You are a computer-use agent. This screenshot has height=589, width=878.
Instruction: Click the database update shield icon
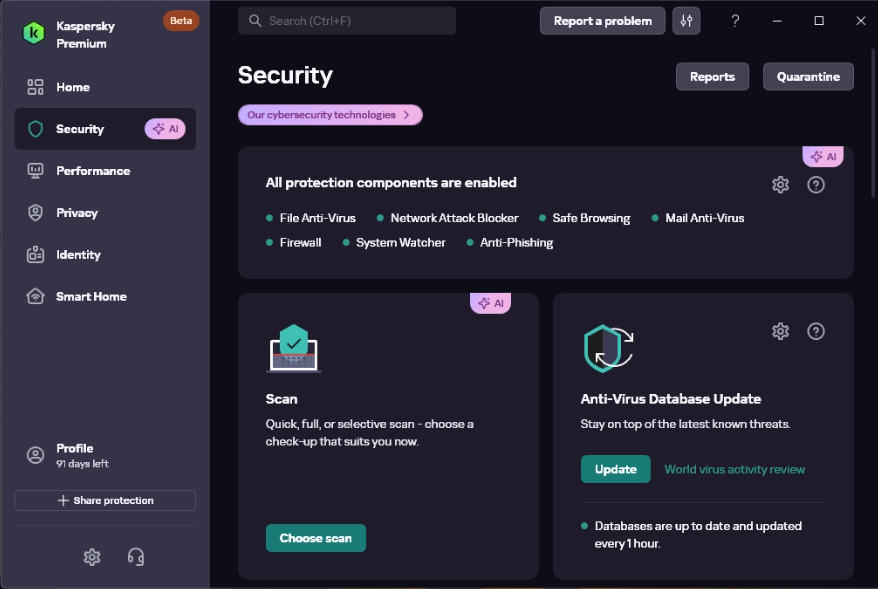[x=608, y=348]
